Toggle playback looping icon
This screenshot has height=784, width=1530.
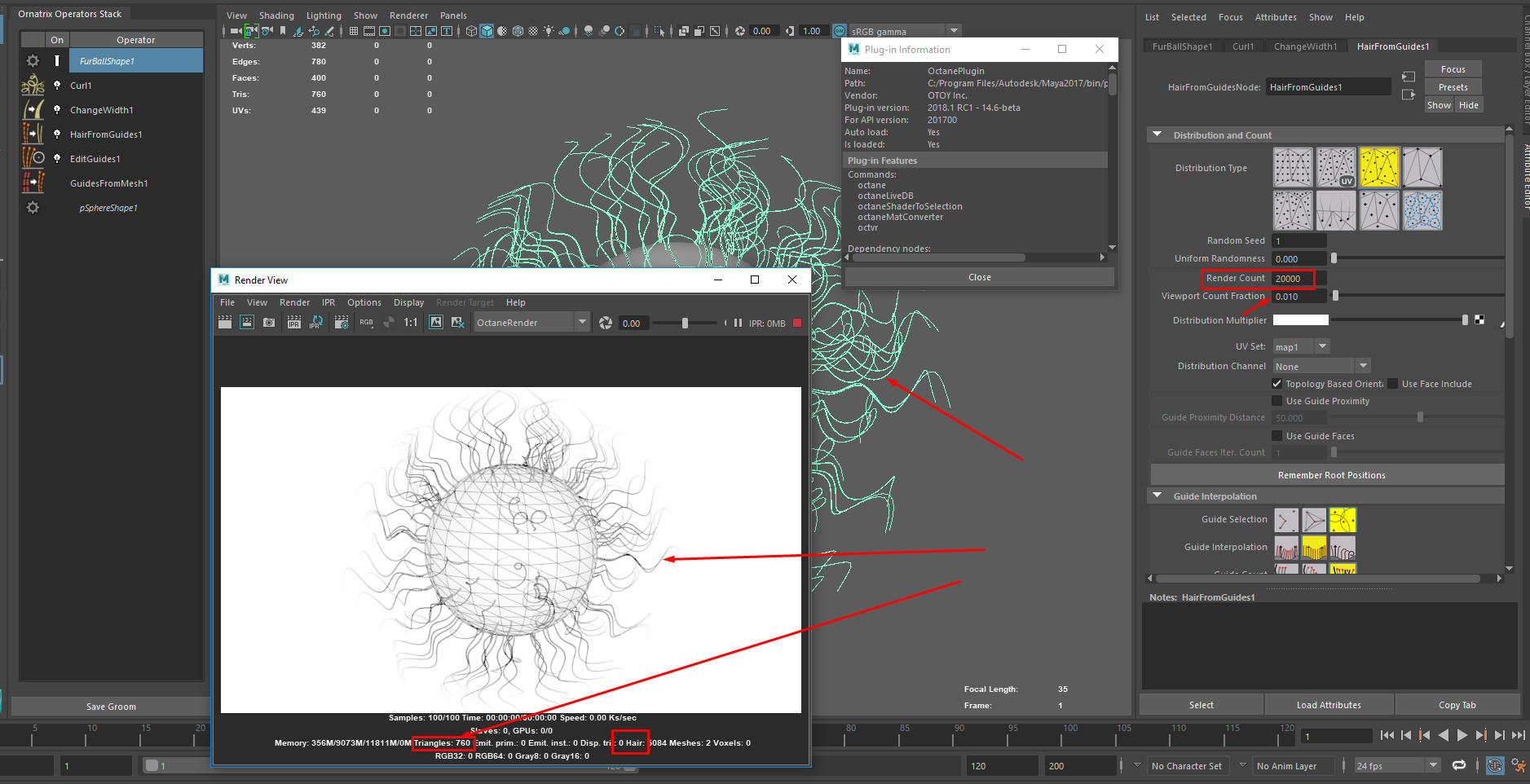click(1459, 765)
